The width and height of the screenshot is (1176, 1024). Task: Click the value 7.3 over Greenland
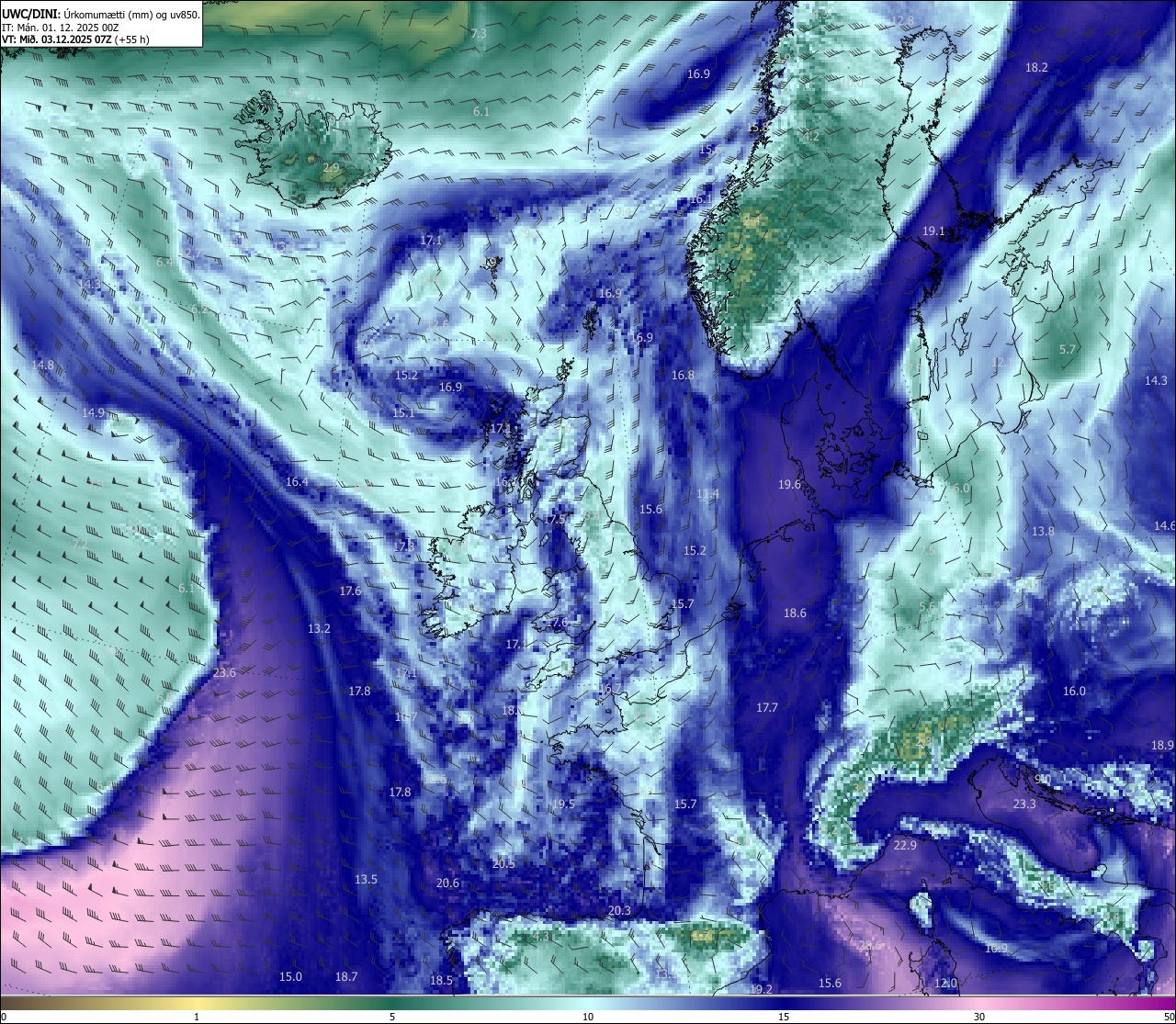[x=479, y=34]
